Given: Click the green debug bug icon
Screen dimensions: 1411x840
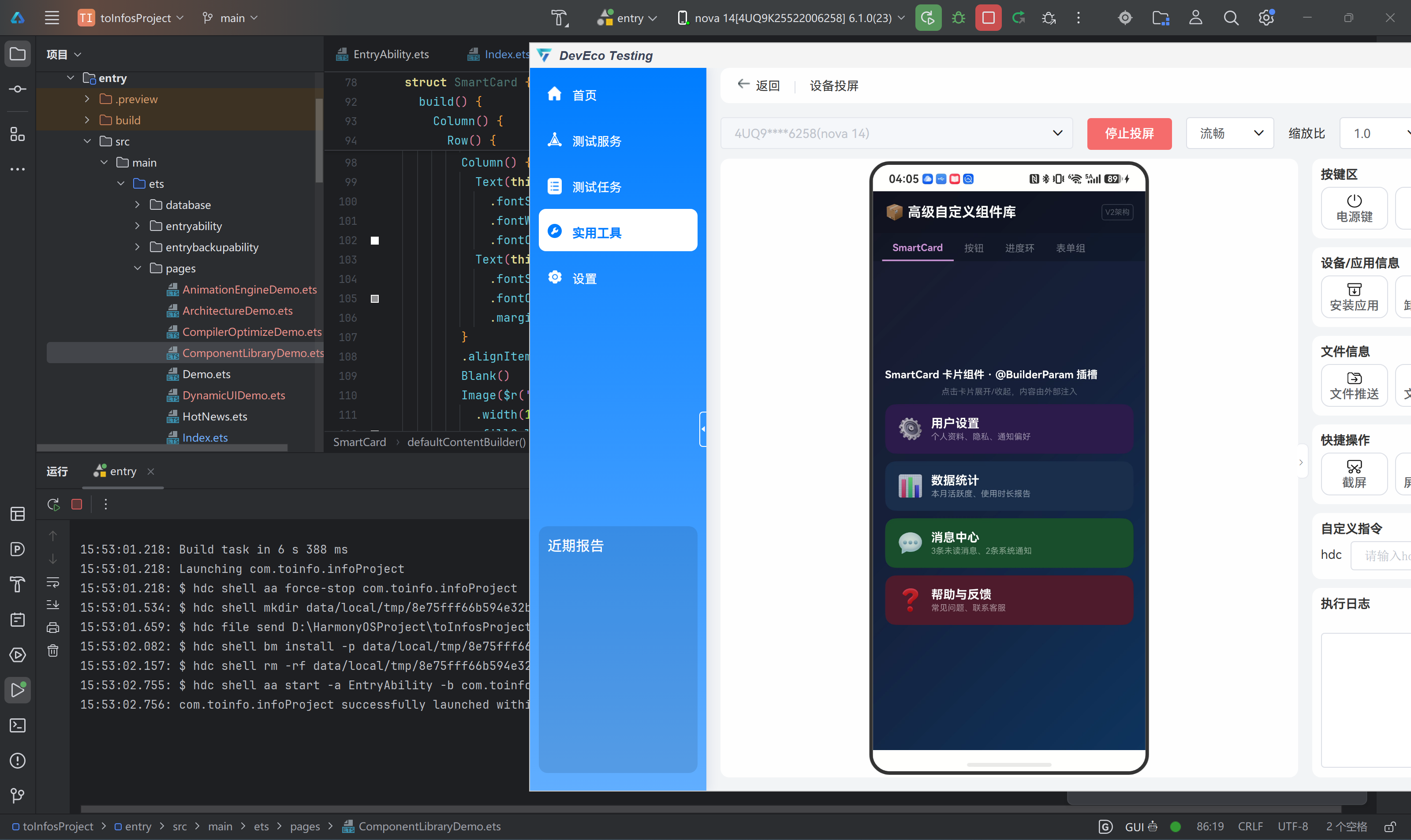Looking at the screenshot, I should click(958, 18).
